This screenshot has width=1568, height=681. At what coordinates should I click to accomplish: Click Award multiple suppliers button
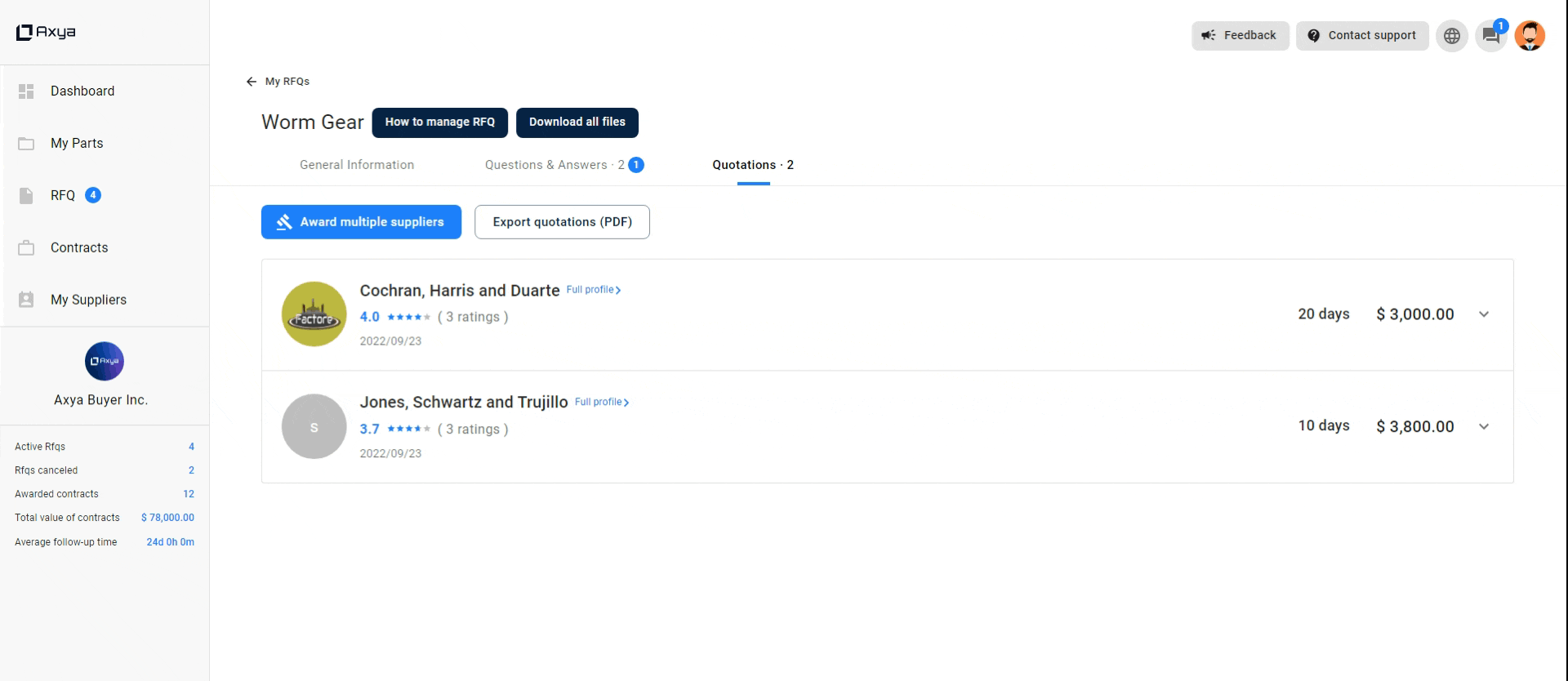tap(361, 222)
